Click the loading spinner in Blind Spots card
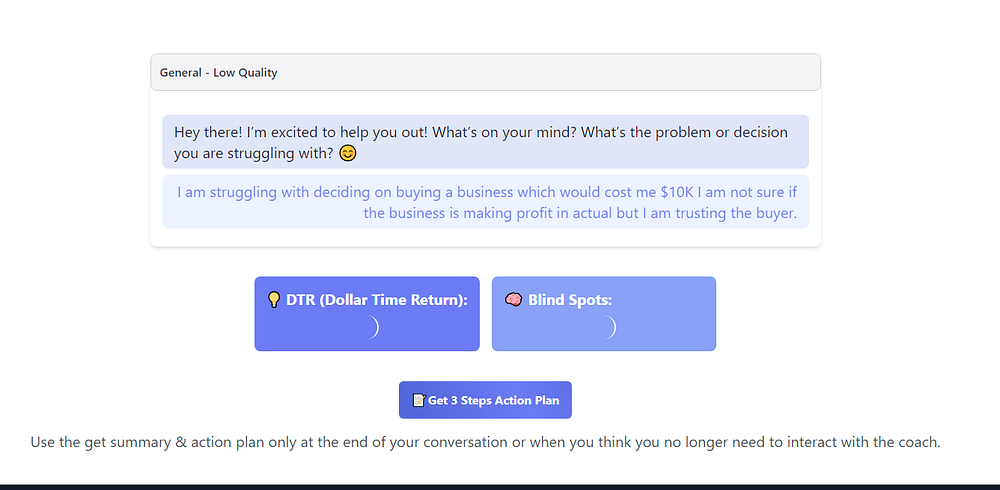 608,327
